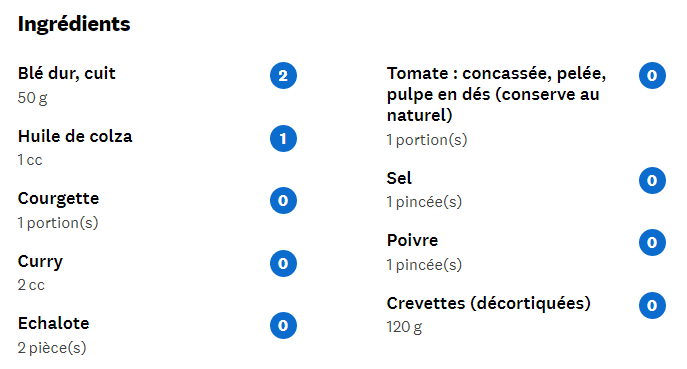The height and width of the screenshot is (369, 687).
Task: Click the 120 g quantity under Crevettes
Action: tap(404, 327)
